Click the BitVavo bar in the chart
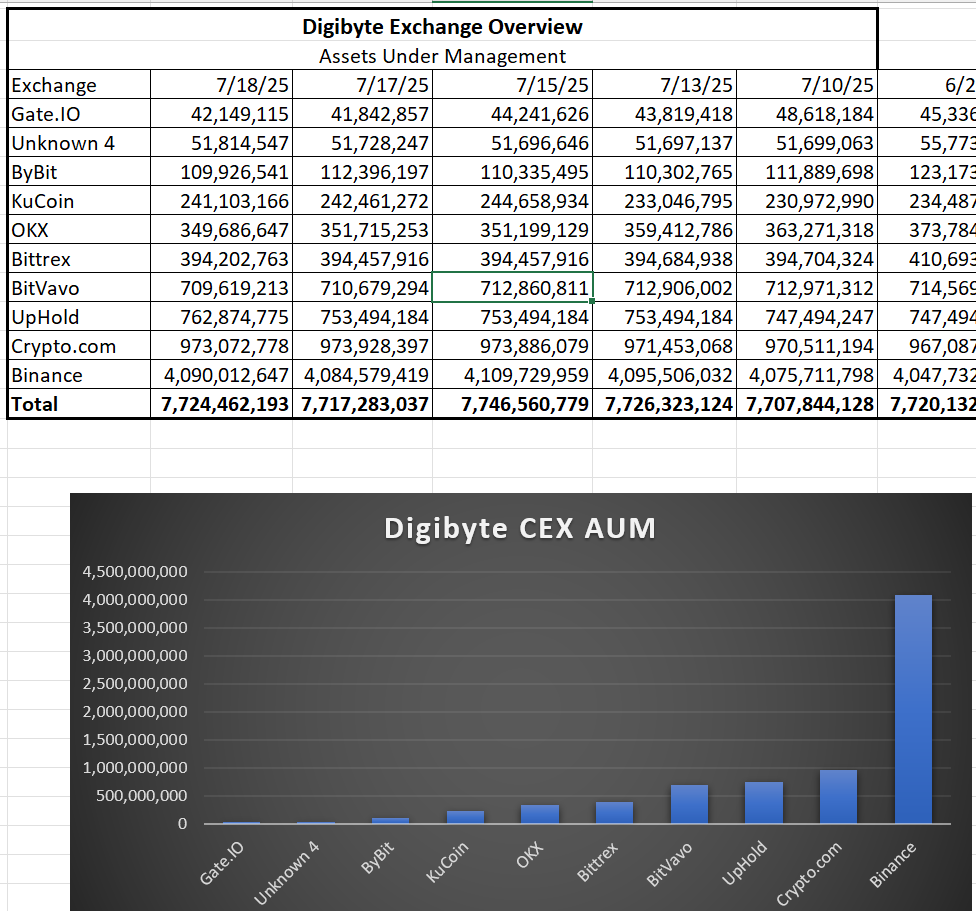This screenshot has height=911, width=976. coord(689,805)
